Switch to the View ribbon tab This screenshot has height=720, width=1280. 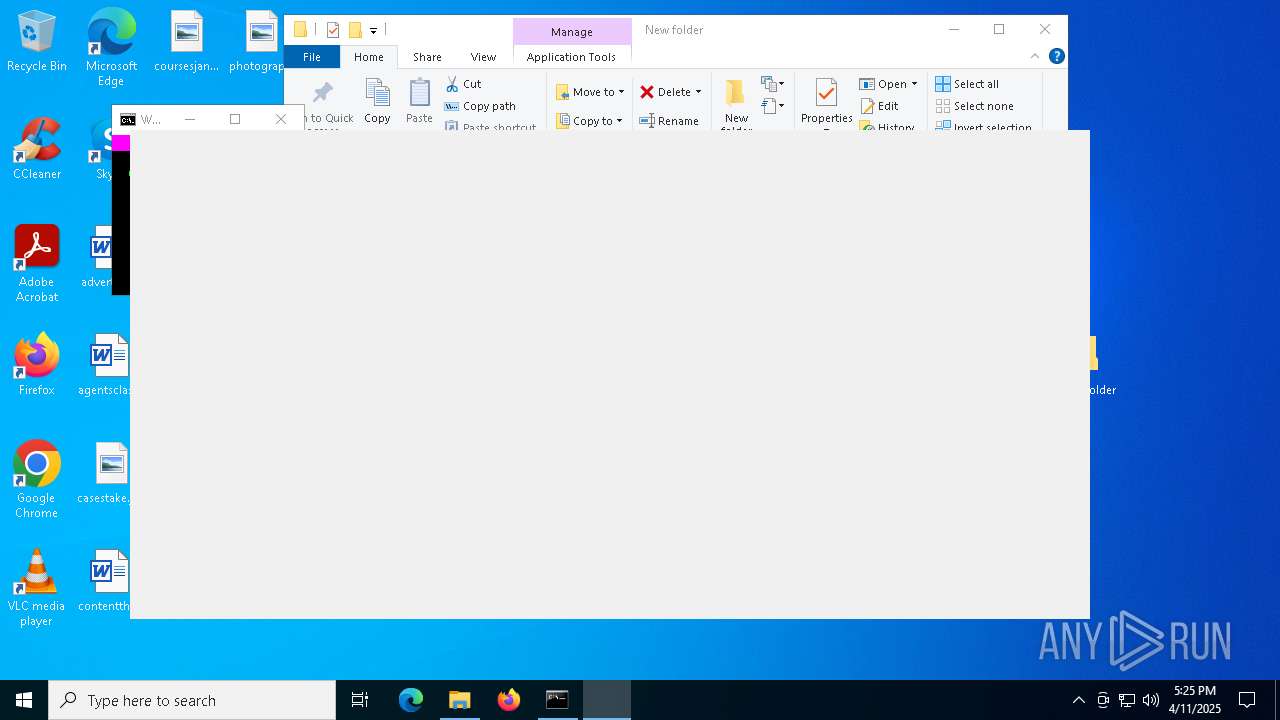coord(483,57)
